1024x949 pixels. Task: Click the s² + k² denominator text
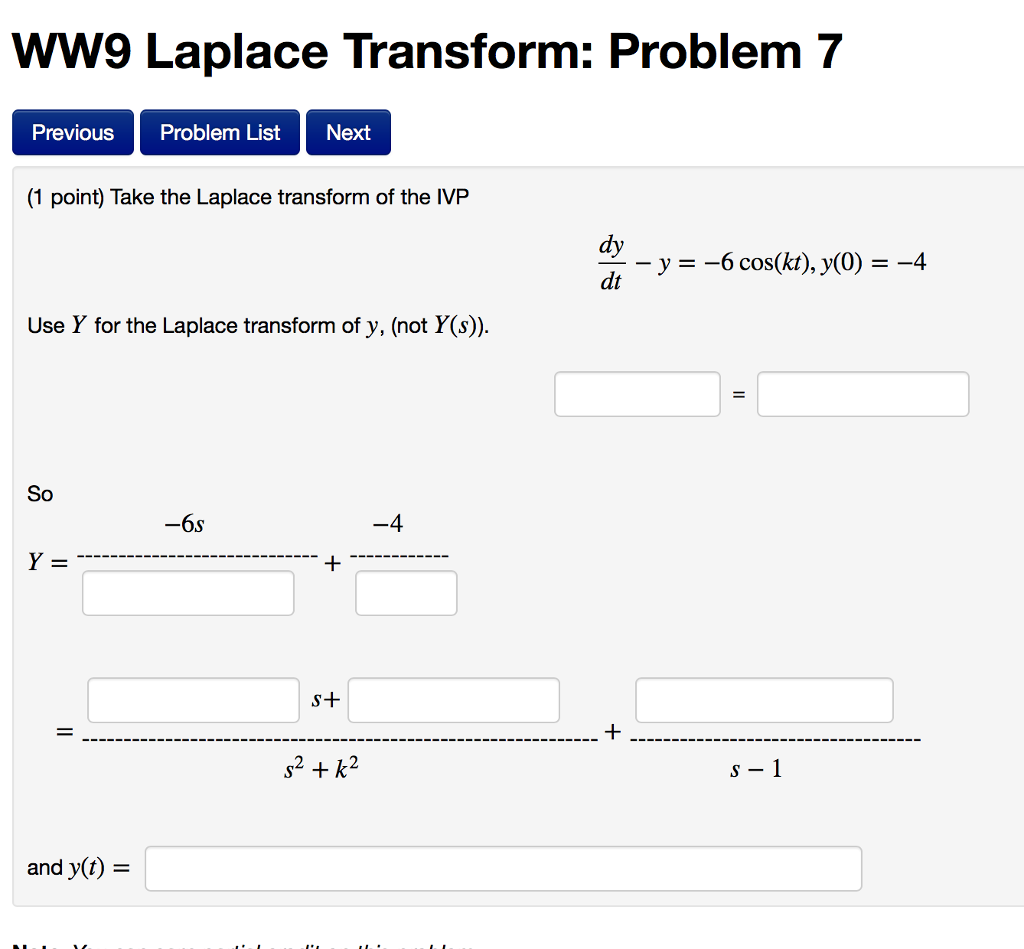[322, 768]
